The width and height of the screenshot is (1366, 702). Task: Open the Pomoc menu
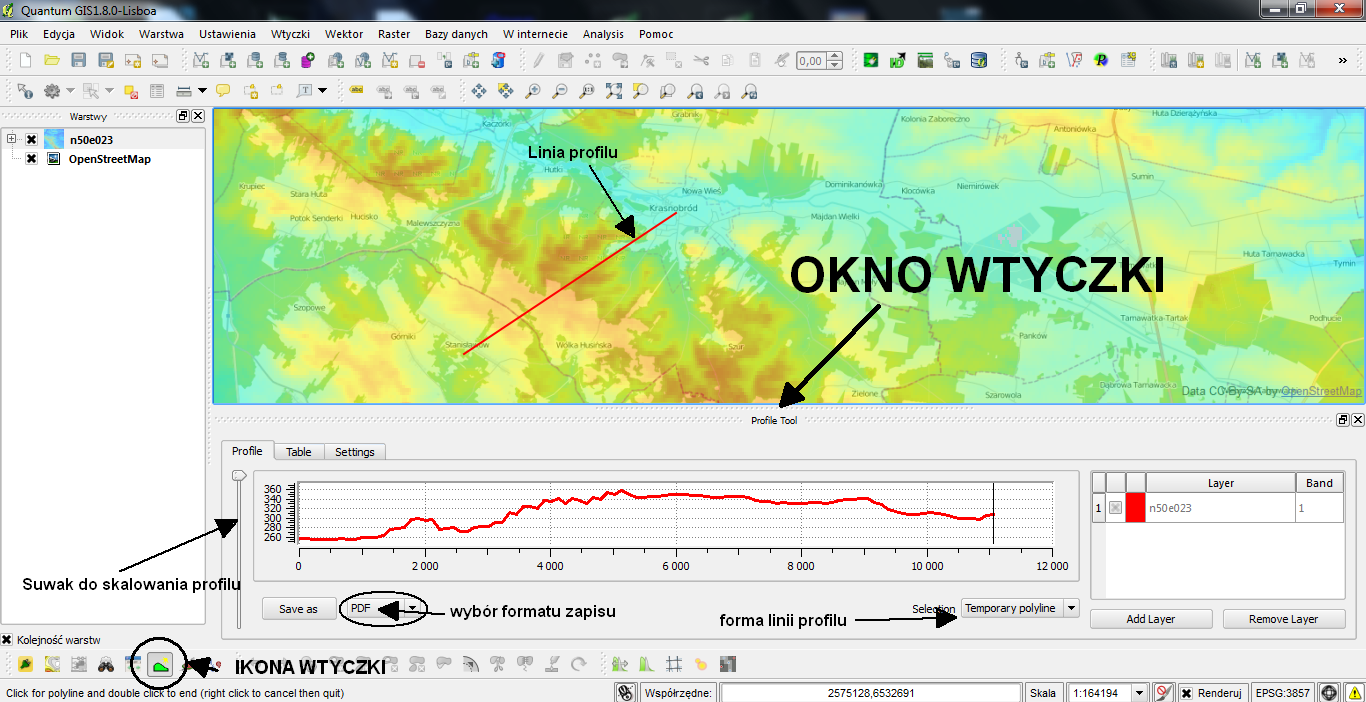click(x=656, y=34)
